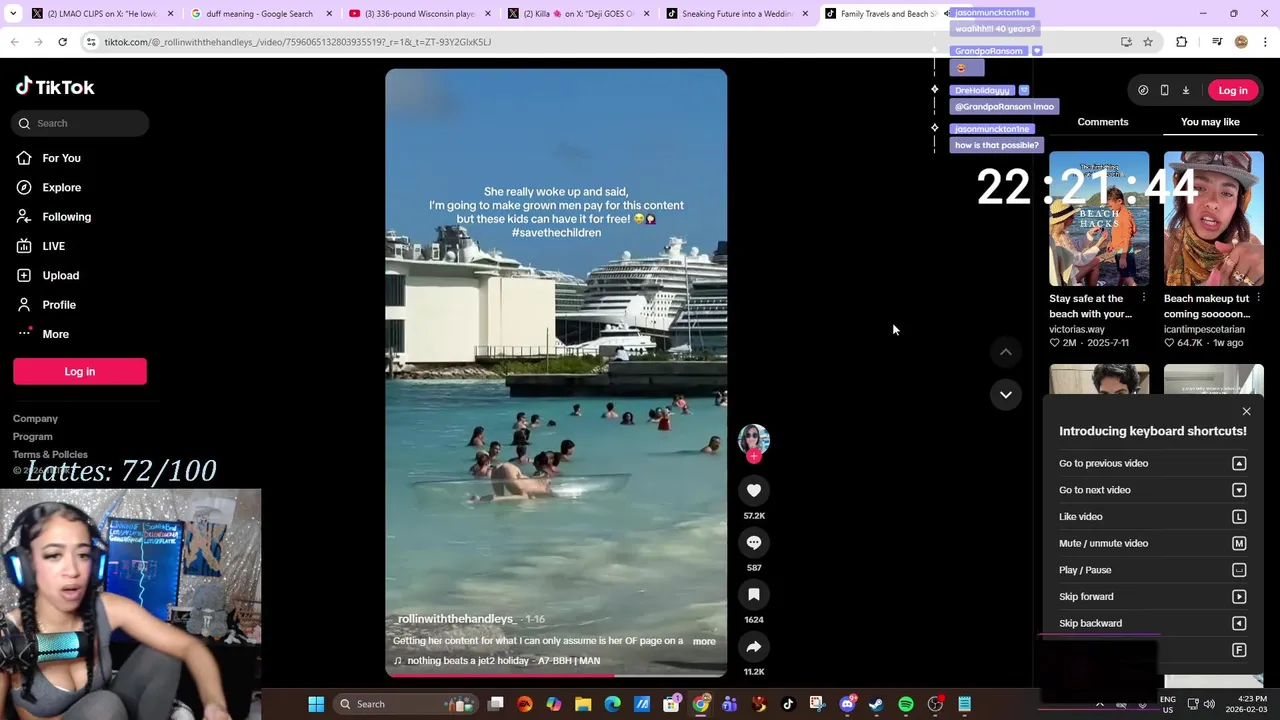Switch to the 'duff meaning - Google Search' tab
Screen dimensions: 1280x720
click(259, 14)
